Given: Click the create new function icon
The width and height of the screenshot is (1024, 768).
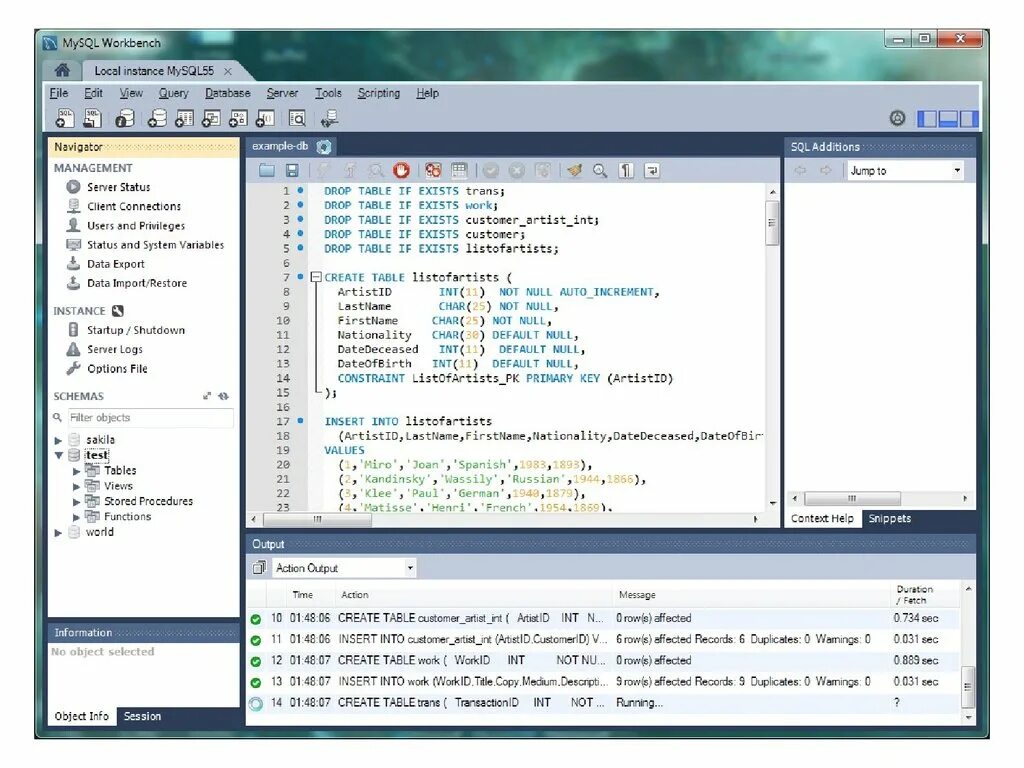Looking at the screenshot, I should (x=264, y=118).
